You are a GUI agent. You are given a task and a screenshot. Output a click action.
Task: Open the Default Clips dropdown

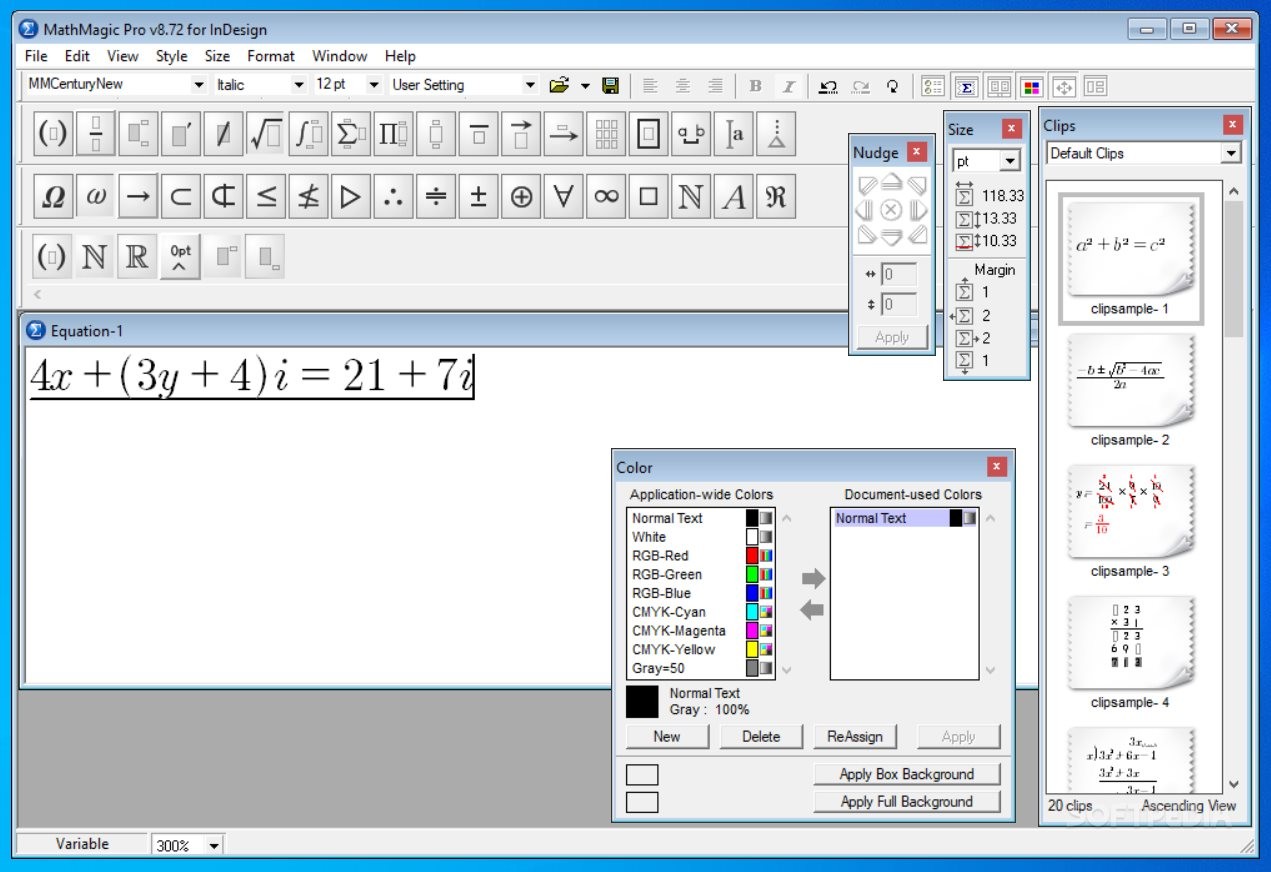[x=1231, y=154]
